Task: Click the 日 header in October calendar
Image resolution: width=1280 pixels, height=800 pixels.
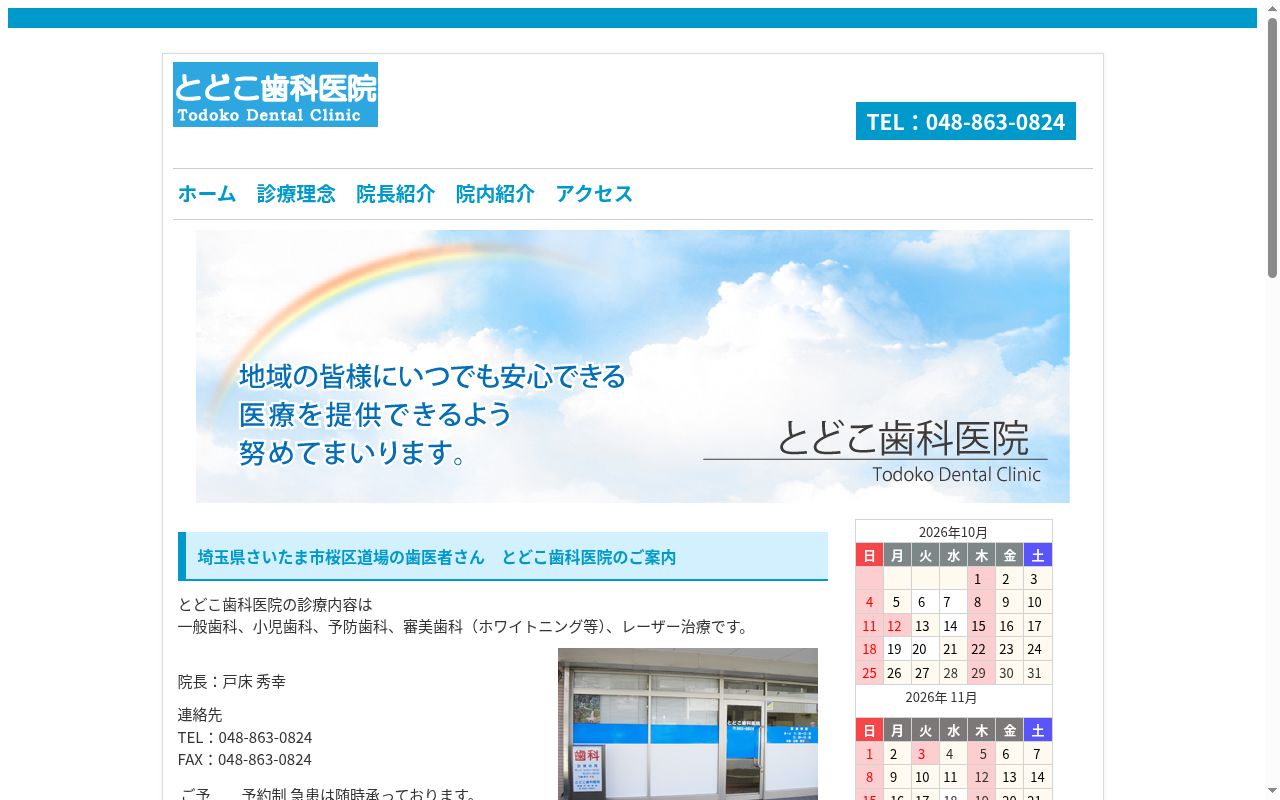Action: point(869,555)
